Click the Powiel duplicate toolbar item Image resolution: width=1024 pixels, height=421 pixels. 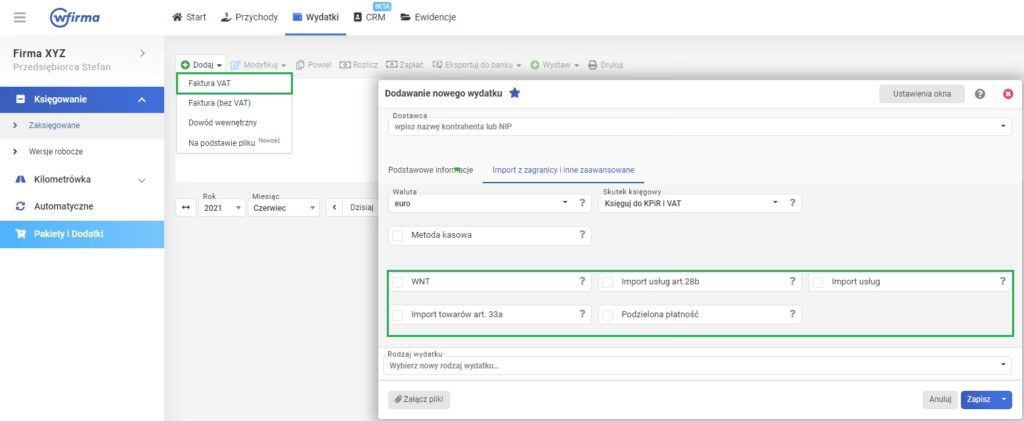tap(313, 65)
